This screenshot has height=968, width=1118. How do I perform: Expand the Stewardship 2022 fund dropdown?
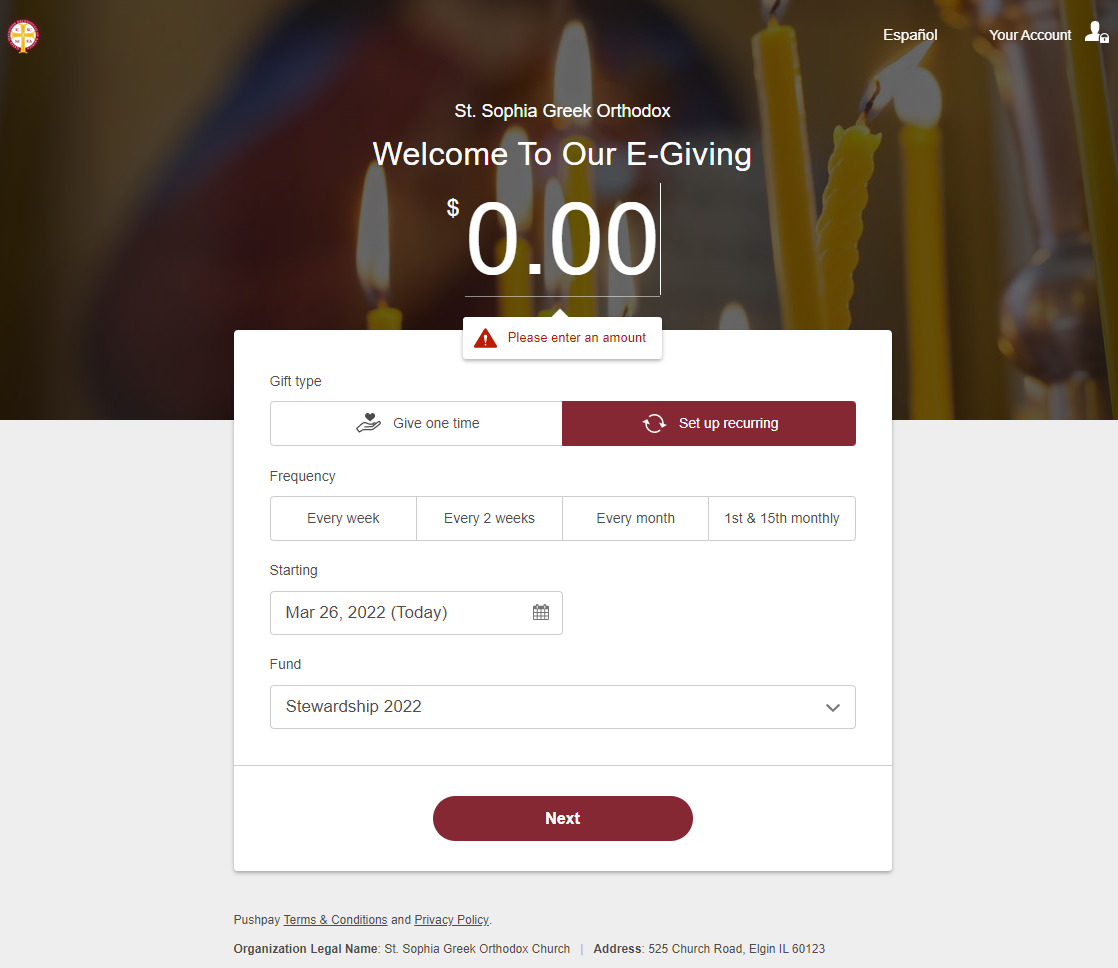(x=563, y=707)
